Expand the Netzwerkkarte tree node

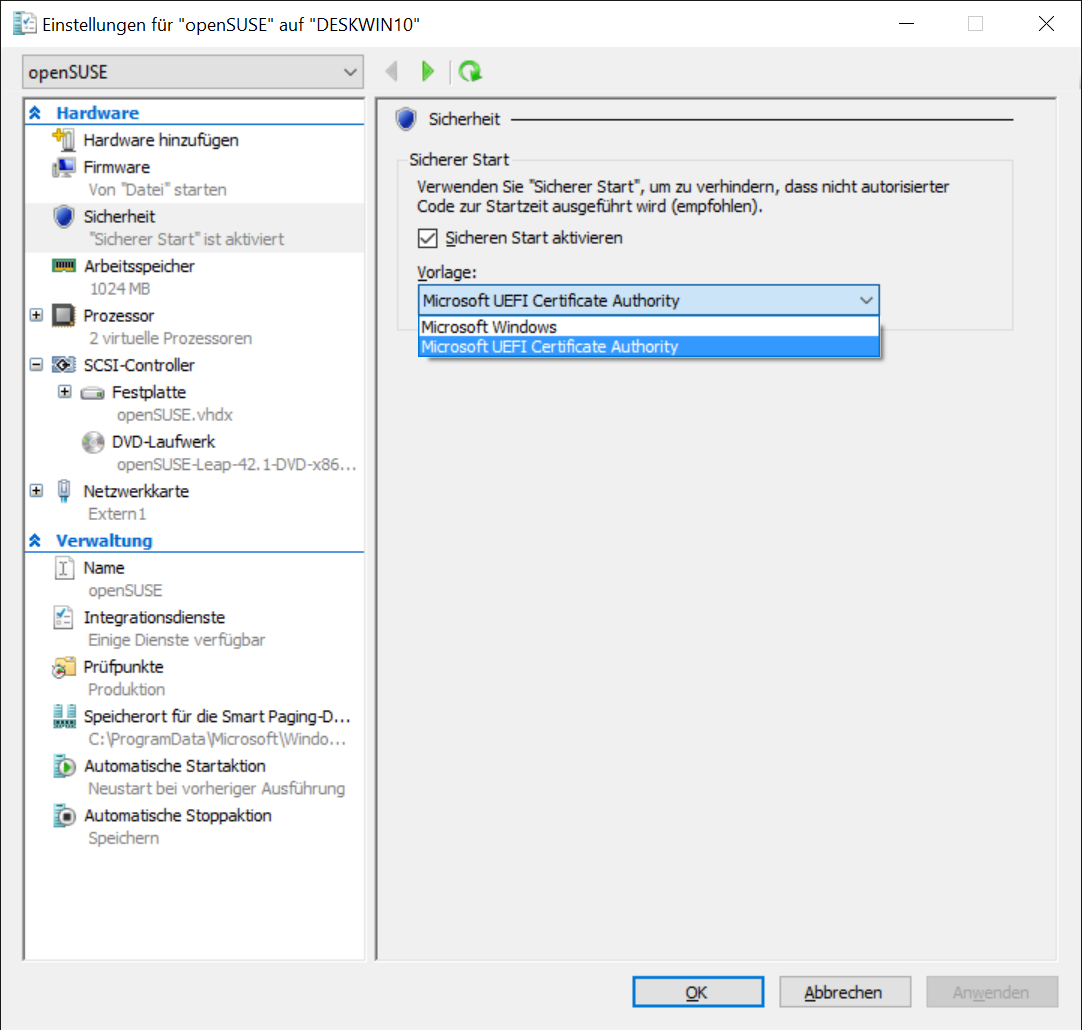coord(37,491)
